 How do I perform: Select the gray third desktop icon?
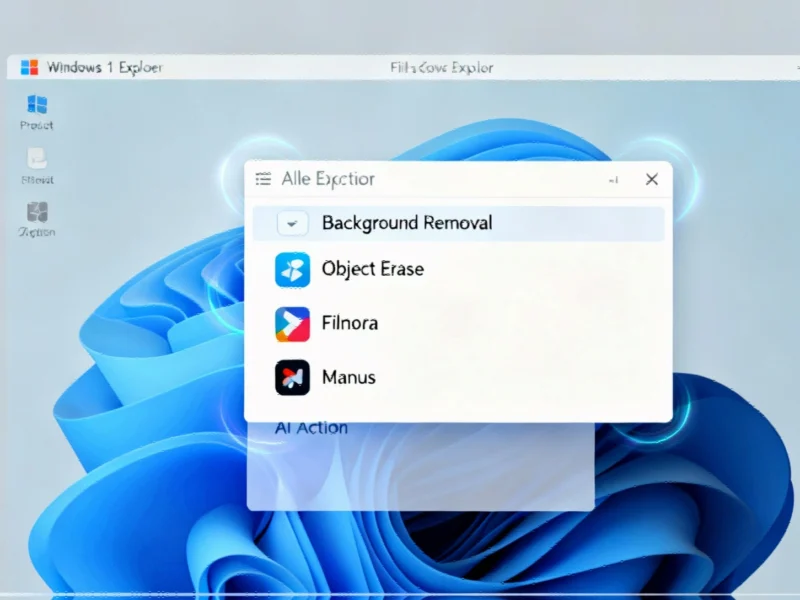click(37, 212)
